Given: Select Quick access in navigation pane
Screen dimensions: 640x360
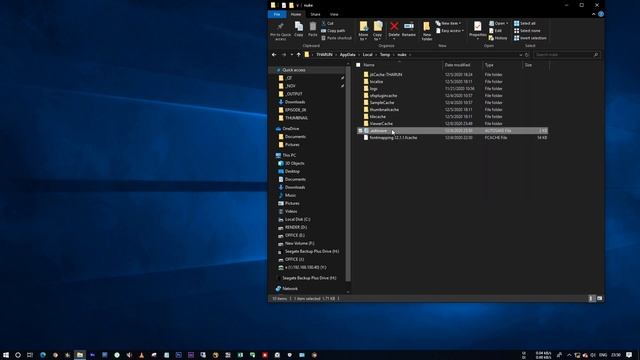Looking at the screenshot, I should pyautogui.click(x=293, y=70).
